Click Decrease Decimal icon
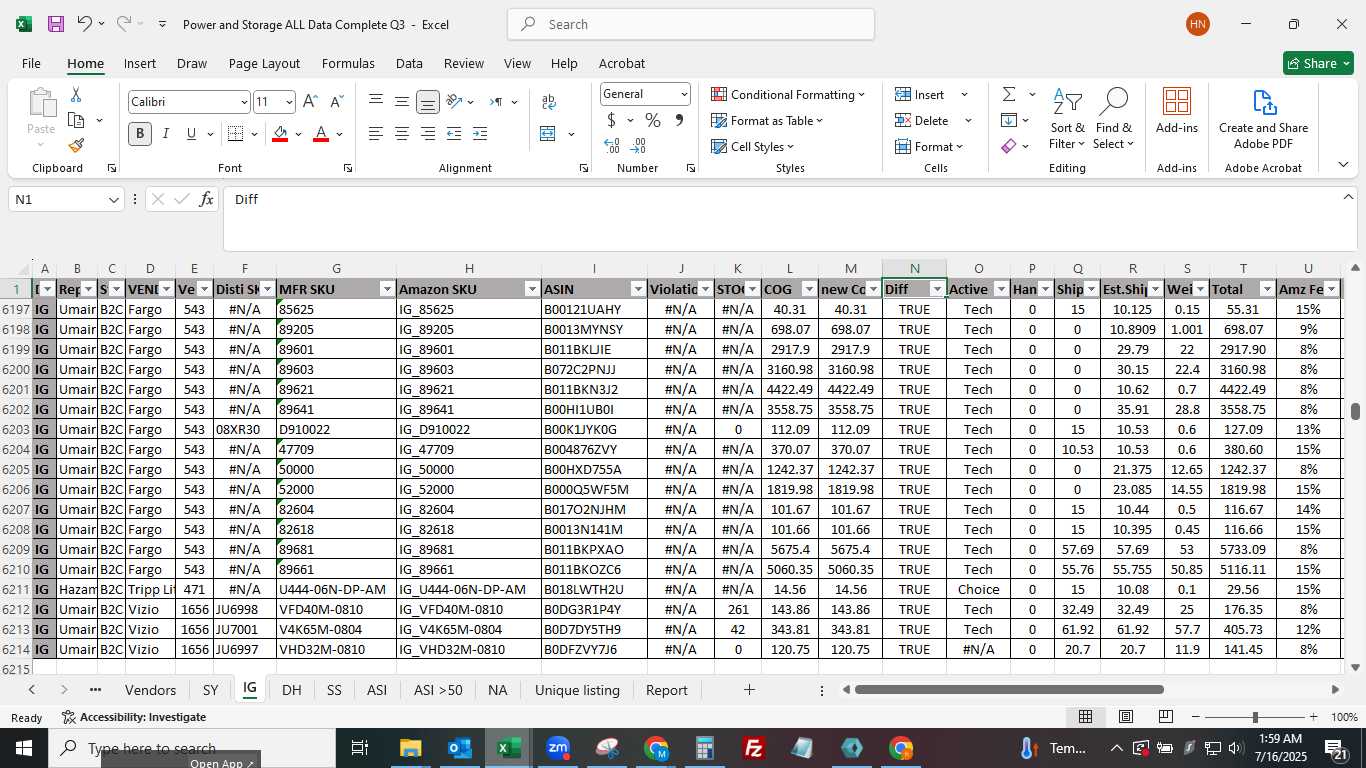Viewport: 1366px width, 768px height. [639, 146]
